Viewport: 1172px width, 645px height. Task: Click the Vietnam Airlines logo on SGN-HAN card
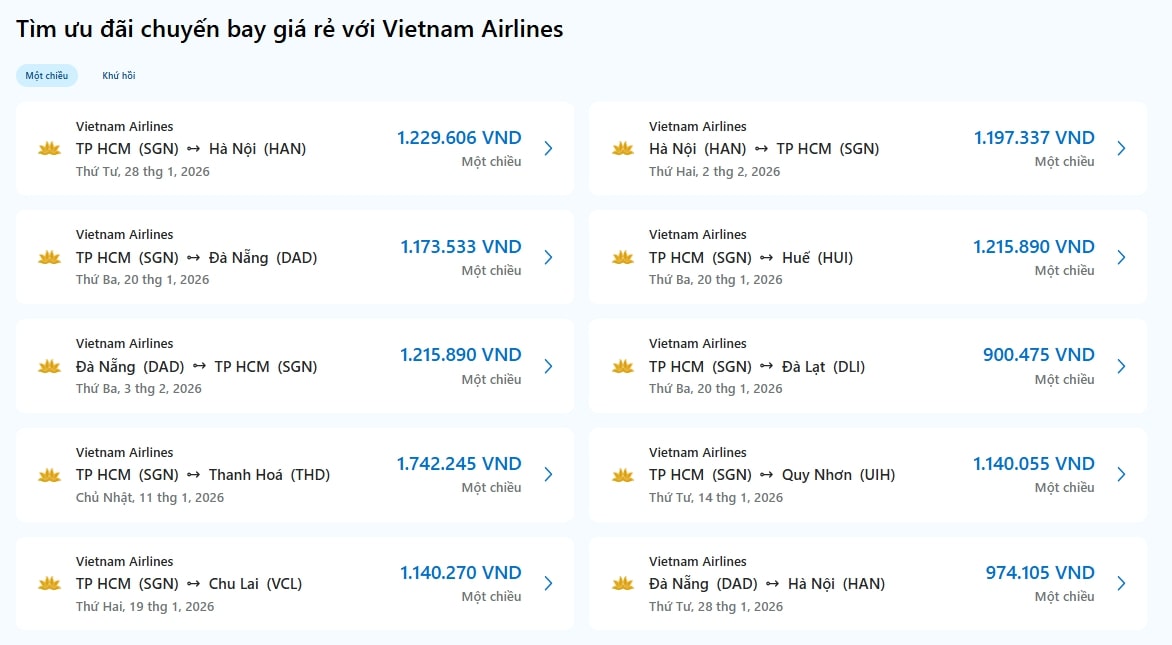coord(49,148)
